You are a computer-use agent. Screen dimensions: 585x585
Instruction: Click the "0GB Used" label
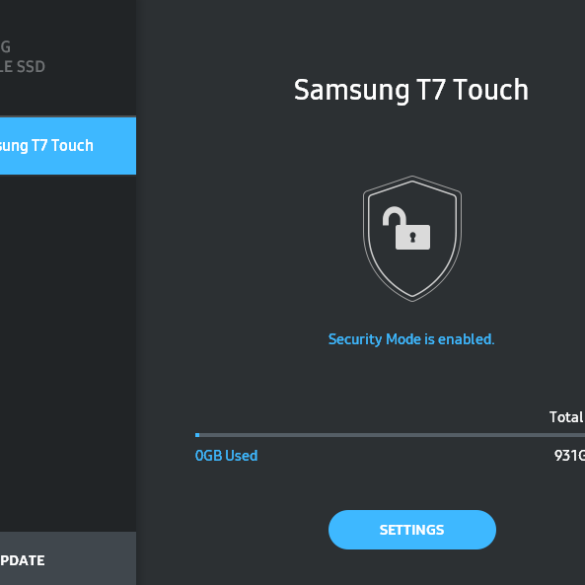pos(226,456)
